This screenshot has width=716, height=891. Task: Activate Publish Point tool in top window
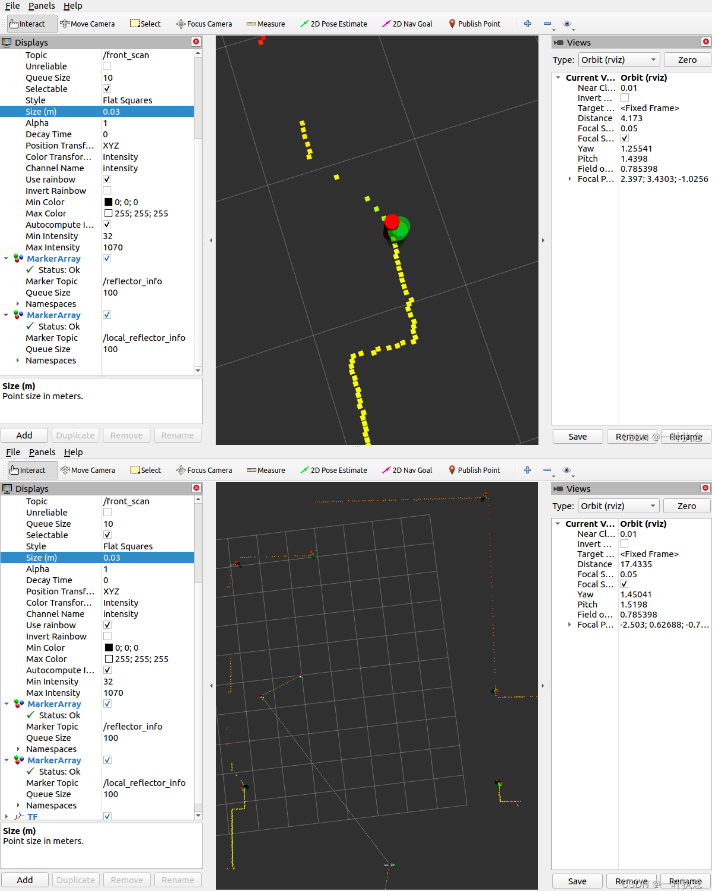click(474, 24)
